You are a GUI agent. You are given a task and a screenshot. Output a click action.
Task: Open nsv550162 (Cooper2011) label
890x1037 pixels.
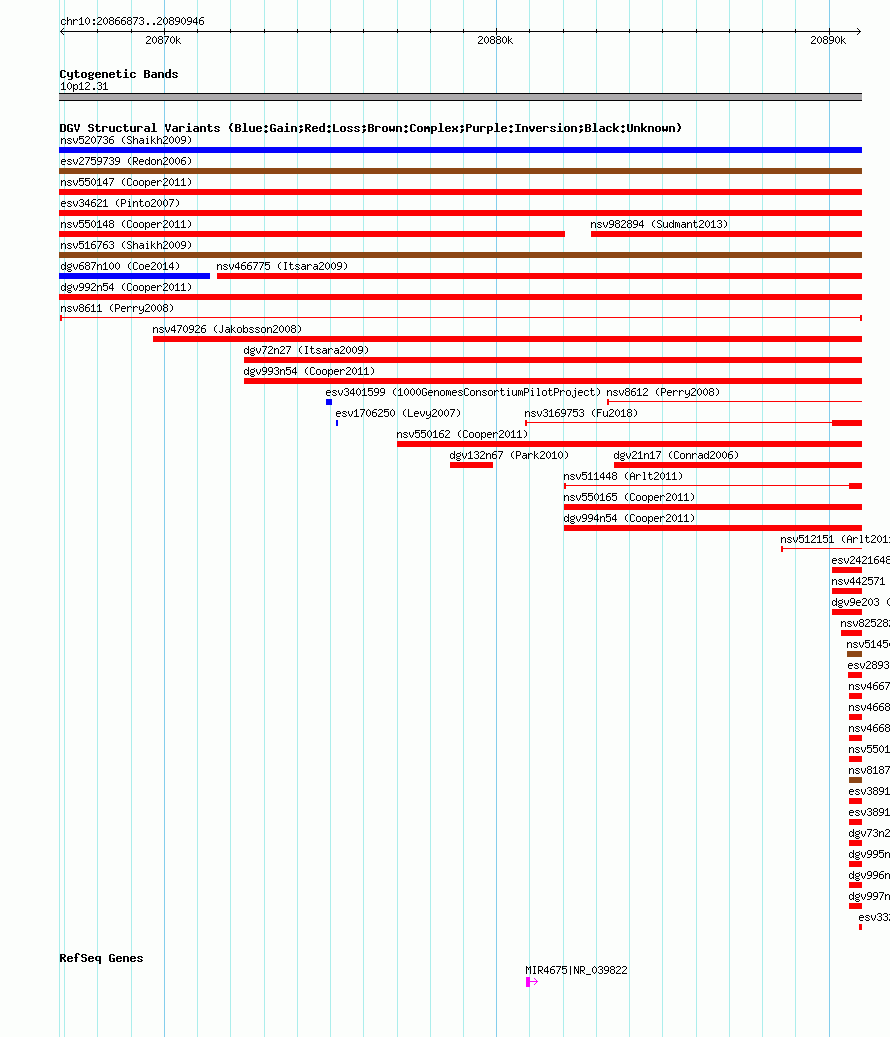(x=462, y=435)
